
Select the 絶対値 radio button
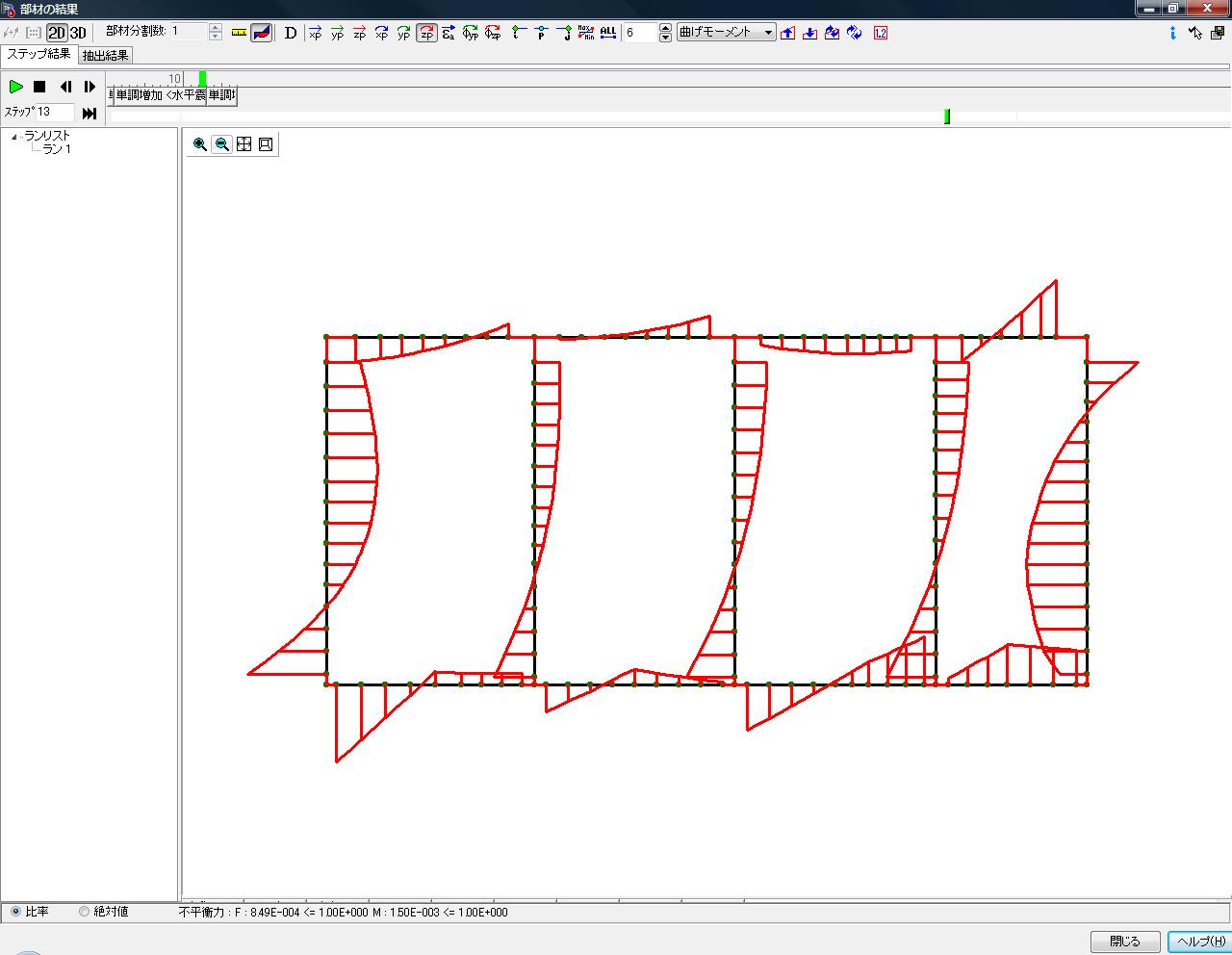84,912
